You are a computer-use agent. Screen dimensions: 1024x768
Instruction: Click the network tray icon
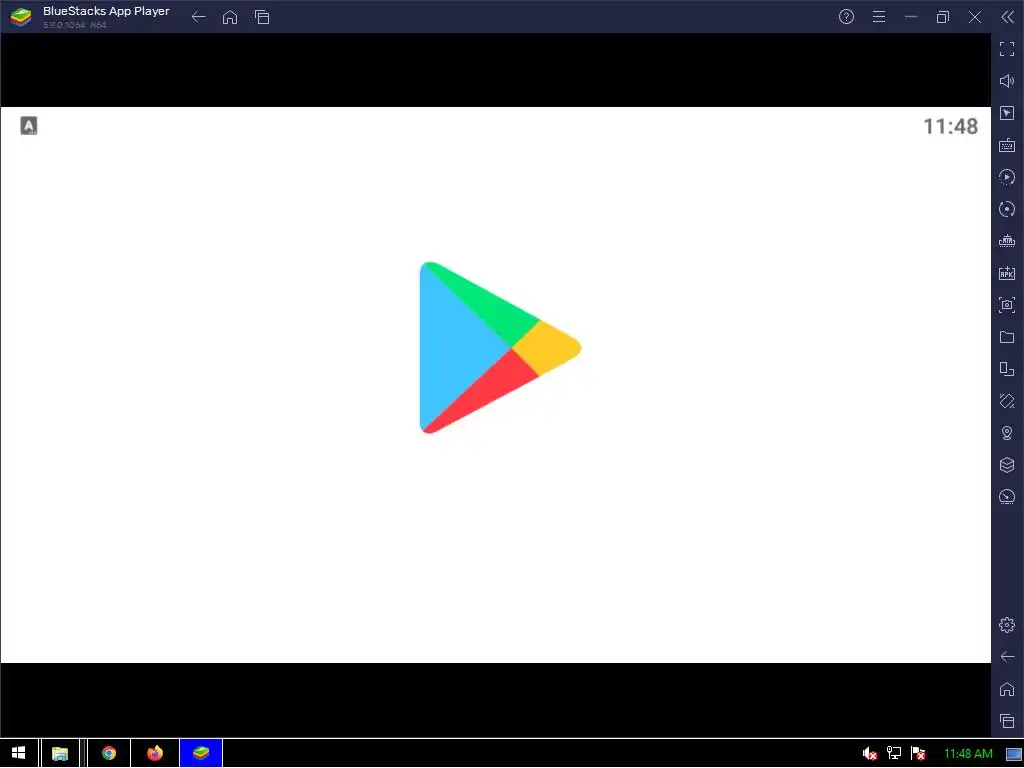click(893, 754)
